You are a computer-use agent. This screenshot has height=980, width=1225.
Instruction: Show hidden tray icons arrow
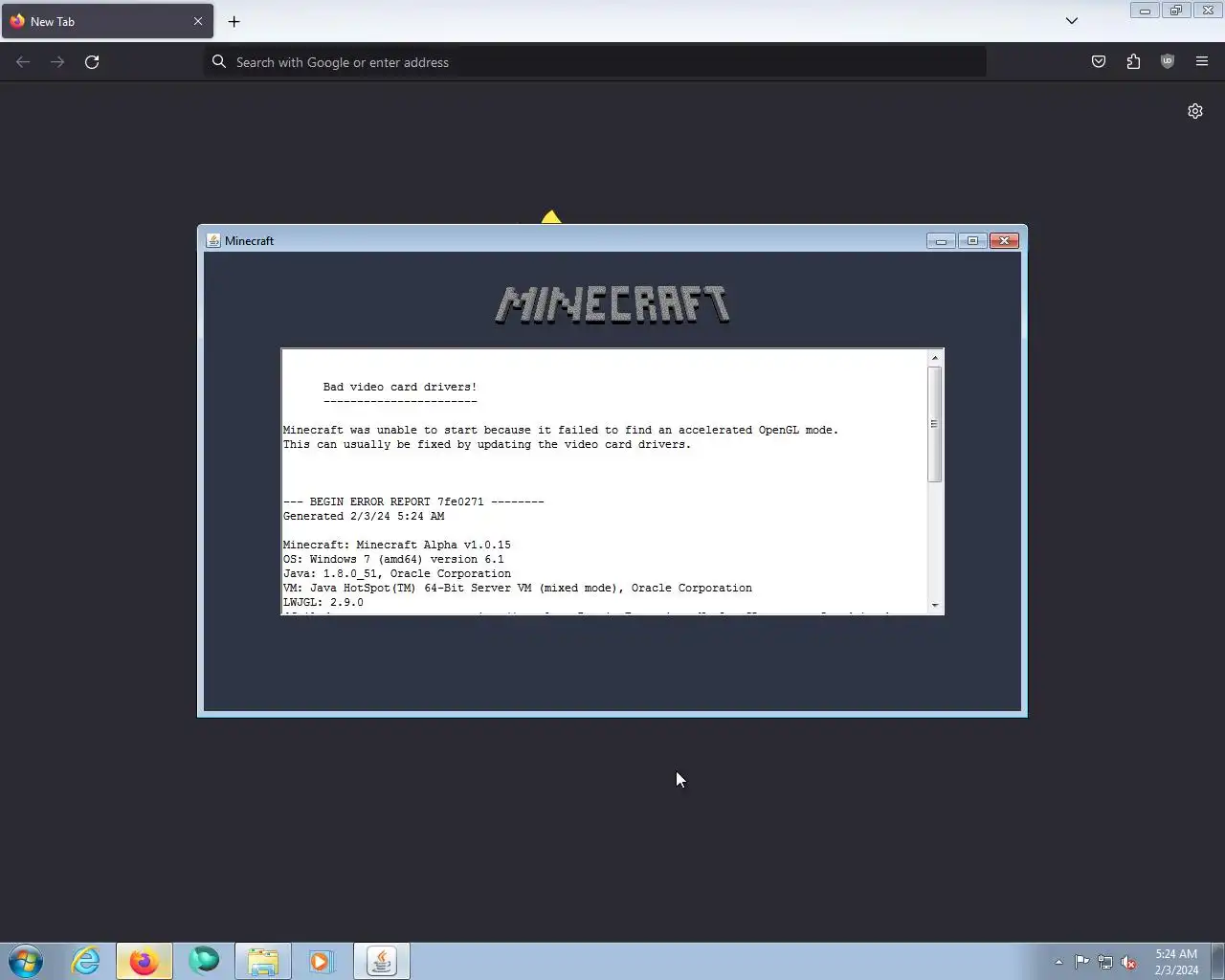click(1058, 962)
